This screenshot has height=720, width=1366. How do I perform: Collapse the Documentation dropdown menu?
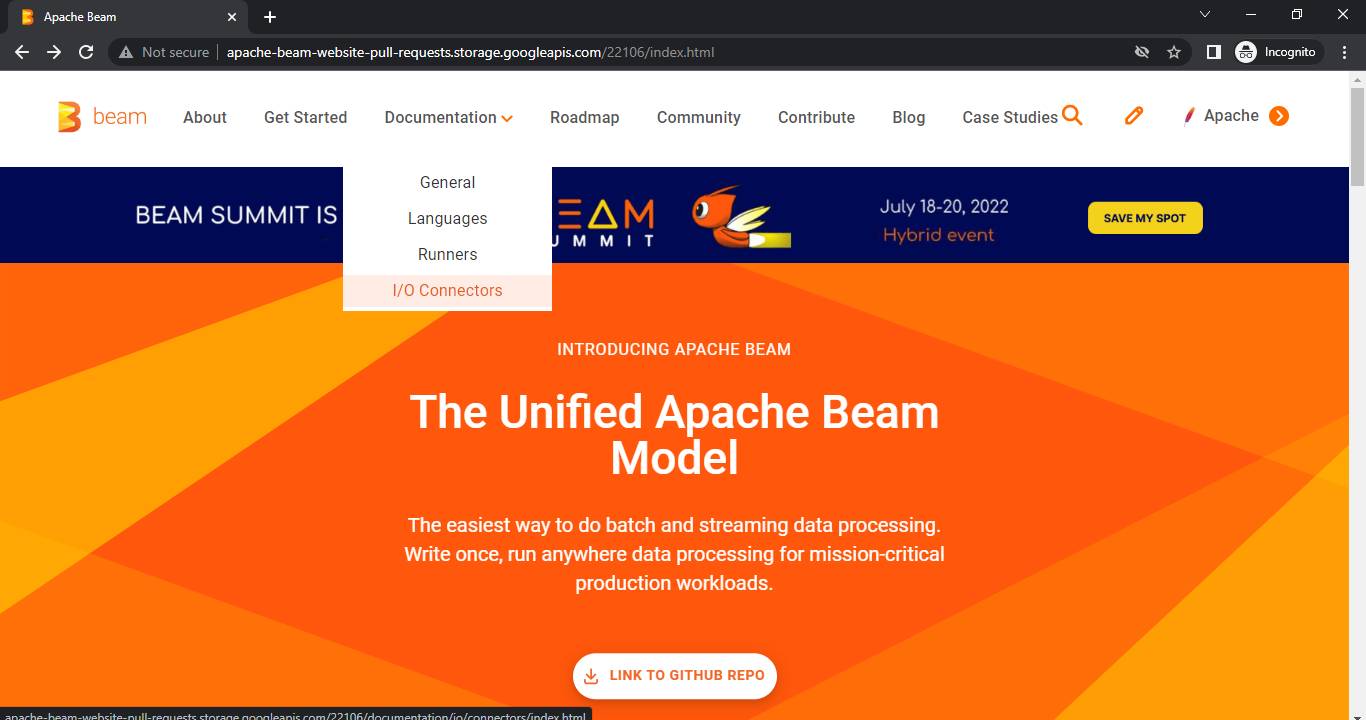[448, 117]
